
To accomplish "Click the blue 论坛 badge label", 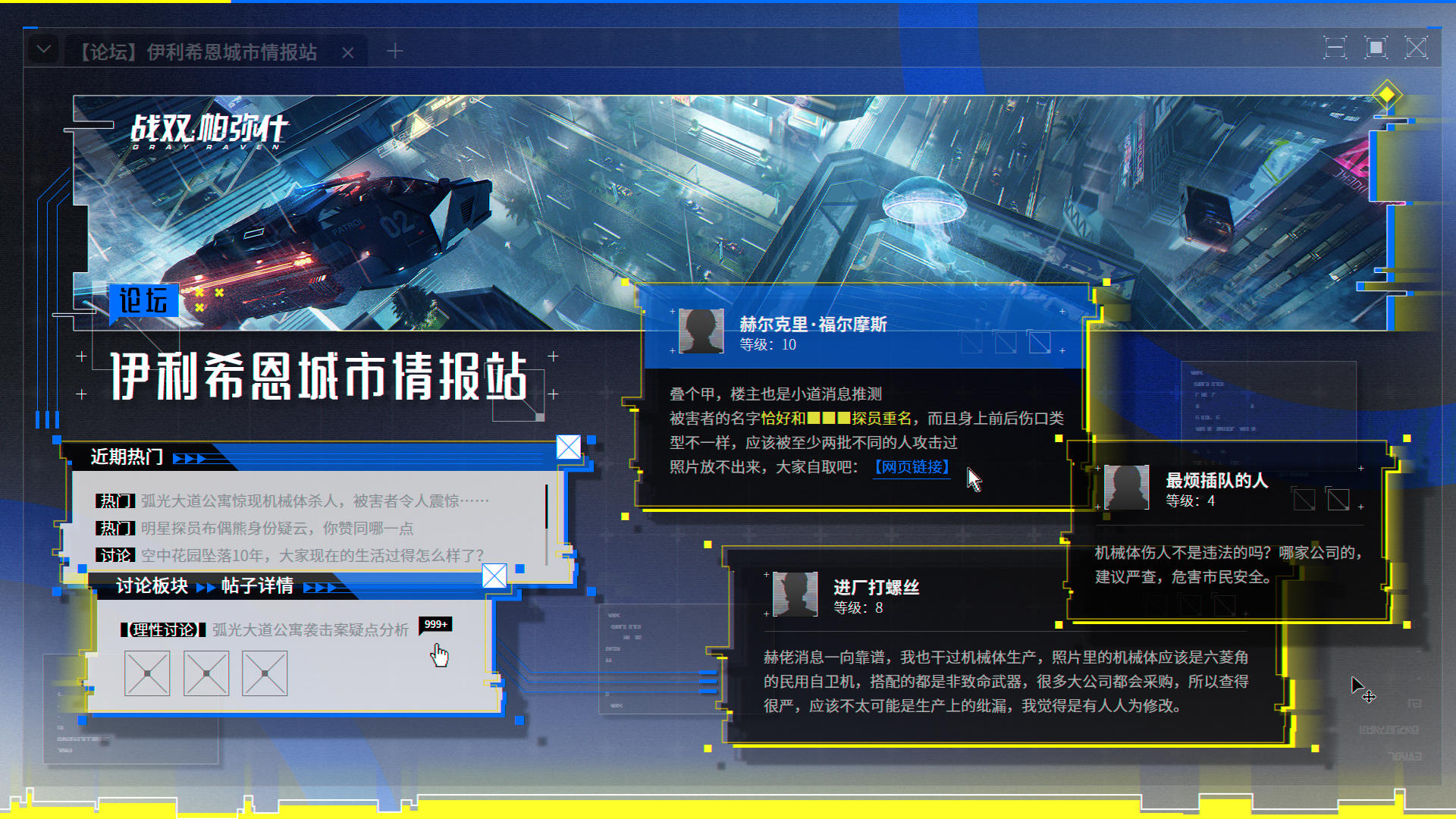I will point(143,300).
